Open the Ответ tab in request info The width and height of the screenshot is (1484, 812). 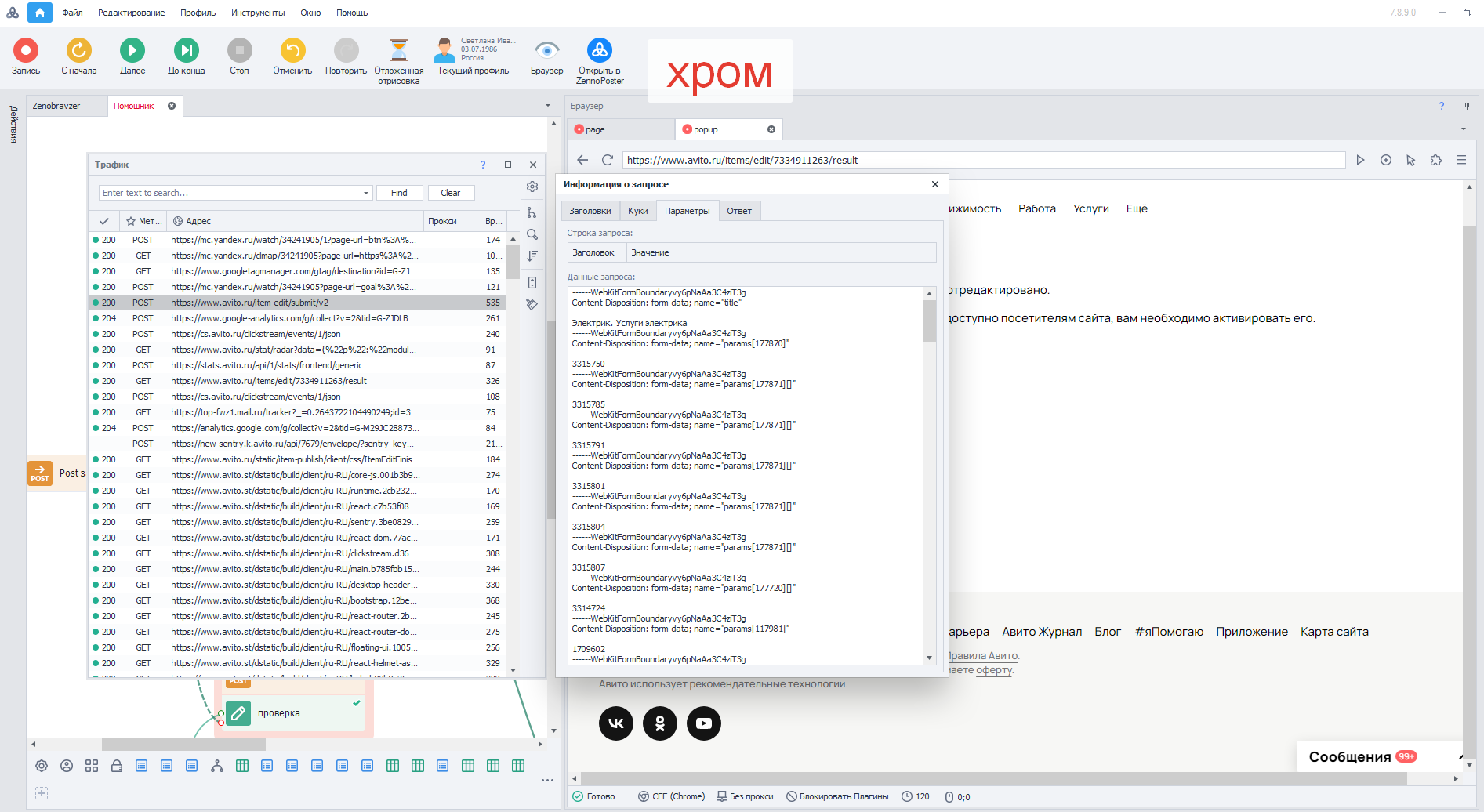click(x=739, y=211)
